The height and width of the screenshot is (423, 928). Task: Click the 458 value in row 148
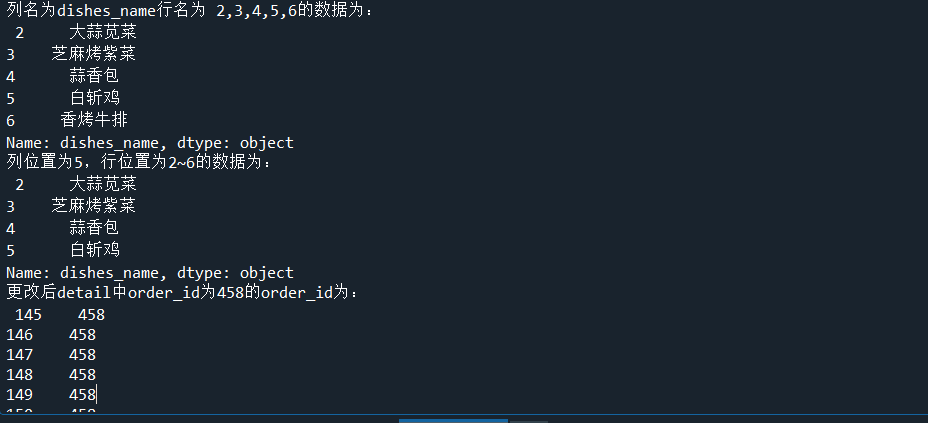pyautogui.click(x=82, y=375)
